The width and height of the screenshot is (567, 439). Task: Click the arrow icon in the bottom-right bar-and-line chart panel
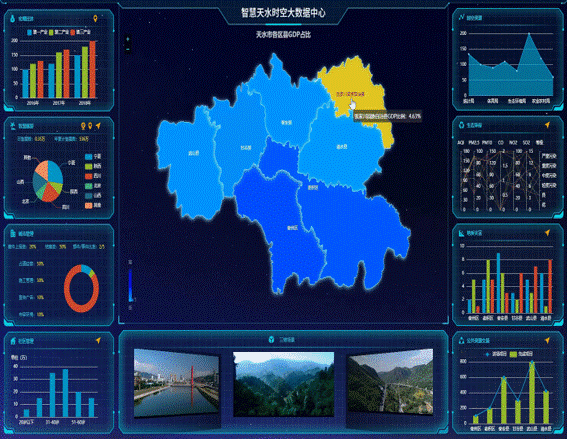(x=547, y=340)
